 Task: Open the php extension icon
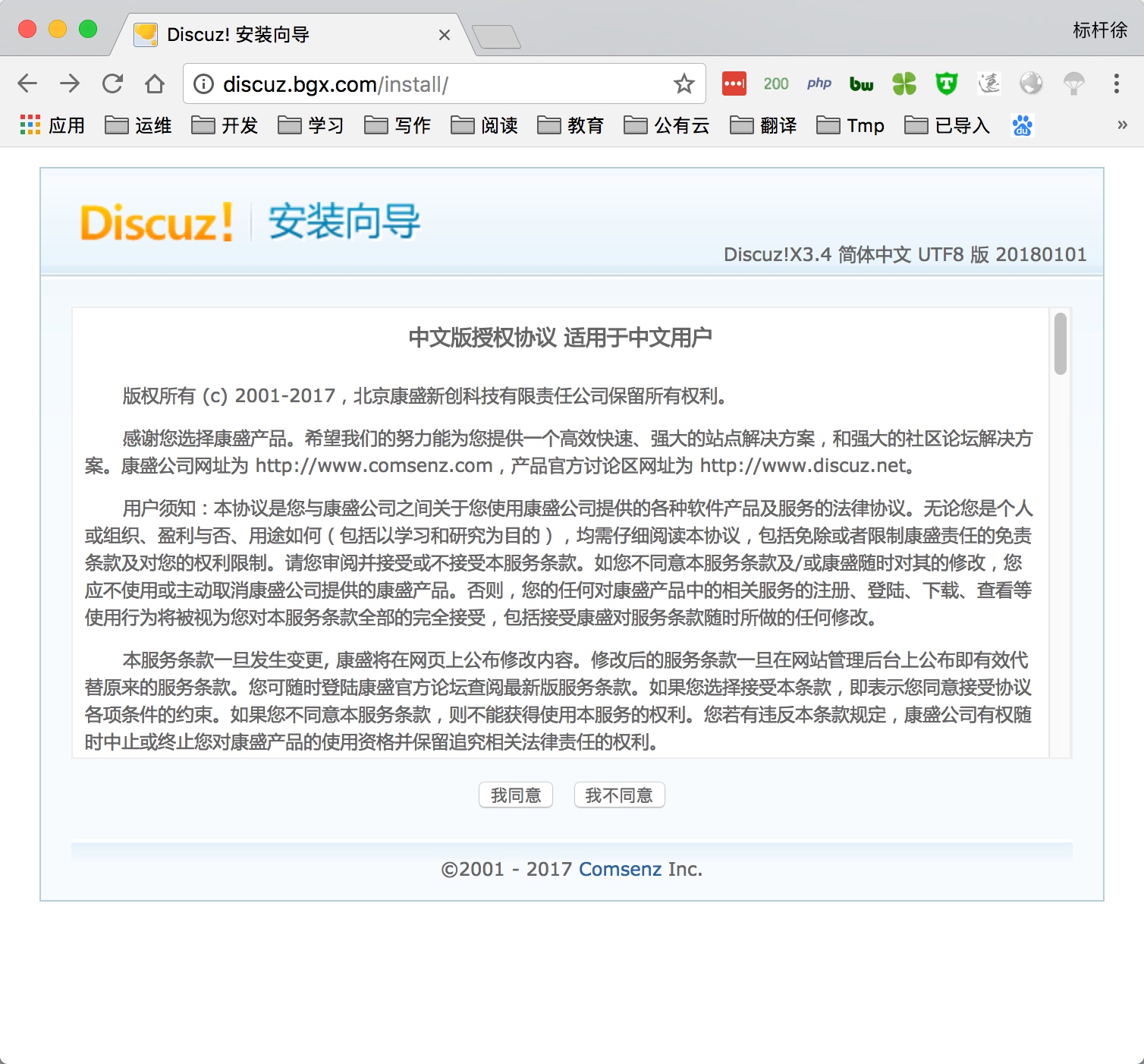819,83
